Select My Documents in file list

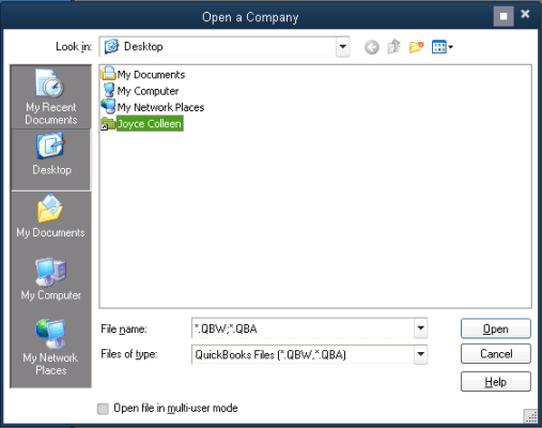tap(143, 74)
